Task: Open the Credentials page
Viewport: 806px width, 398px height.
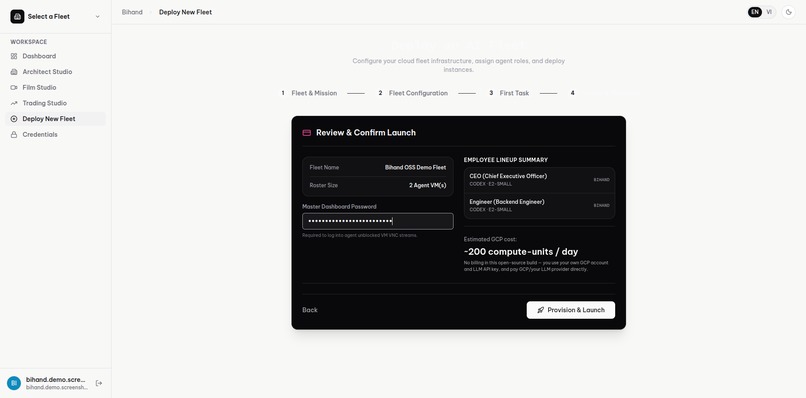Action: click(x=56, y=135)
